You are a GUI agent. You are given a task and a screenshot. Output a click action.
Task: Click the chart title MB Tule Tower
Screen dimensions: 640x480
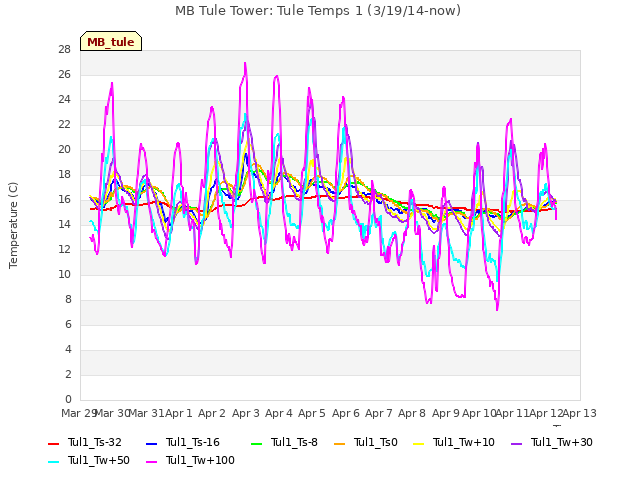point(318,11)
